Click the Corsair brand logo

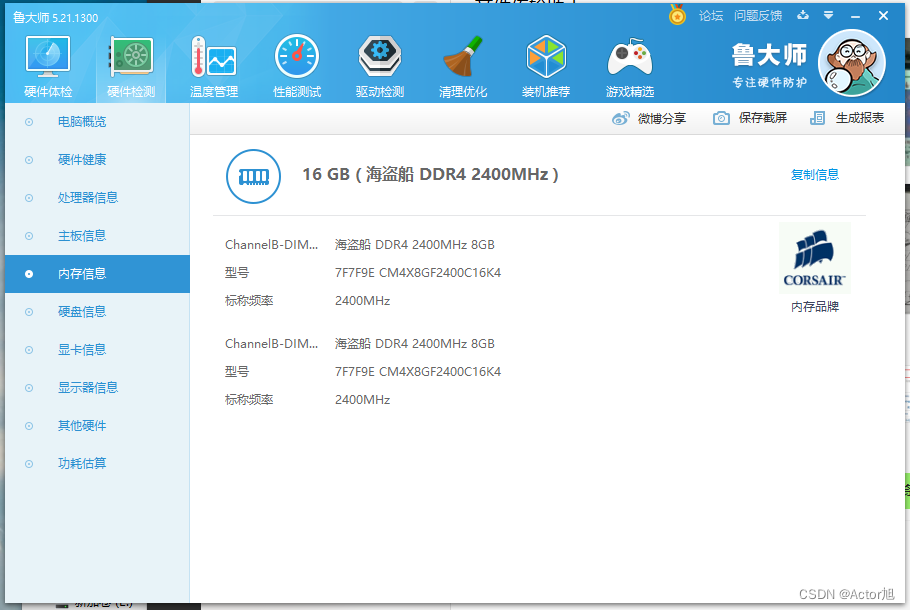click(x=815, y=258)
